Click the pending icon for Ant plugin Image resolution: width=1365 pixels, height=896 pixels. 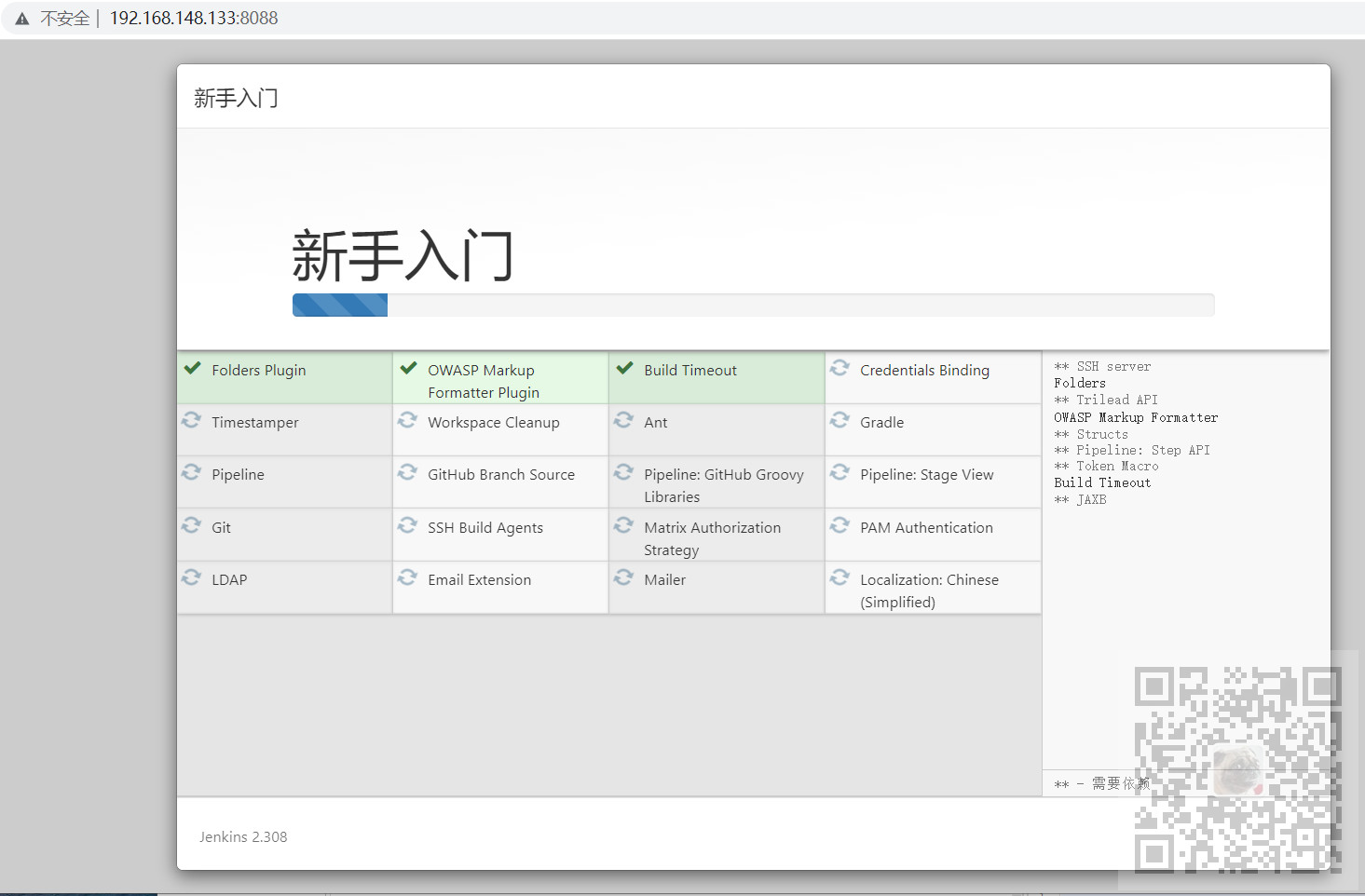[x=623, y=420]
